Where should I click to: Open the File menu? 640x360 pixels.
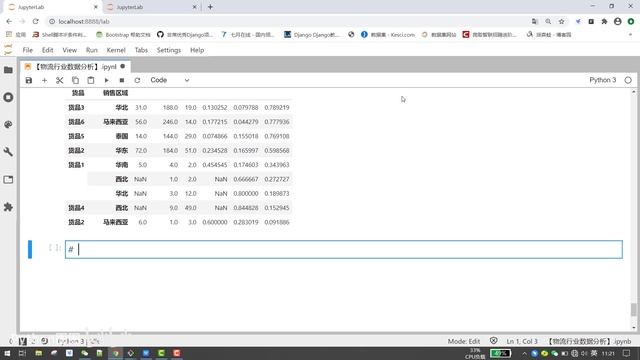coord(28,50)
